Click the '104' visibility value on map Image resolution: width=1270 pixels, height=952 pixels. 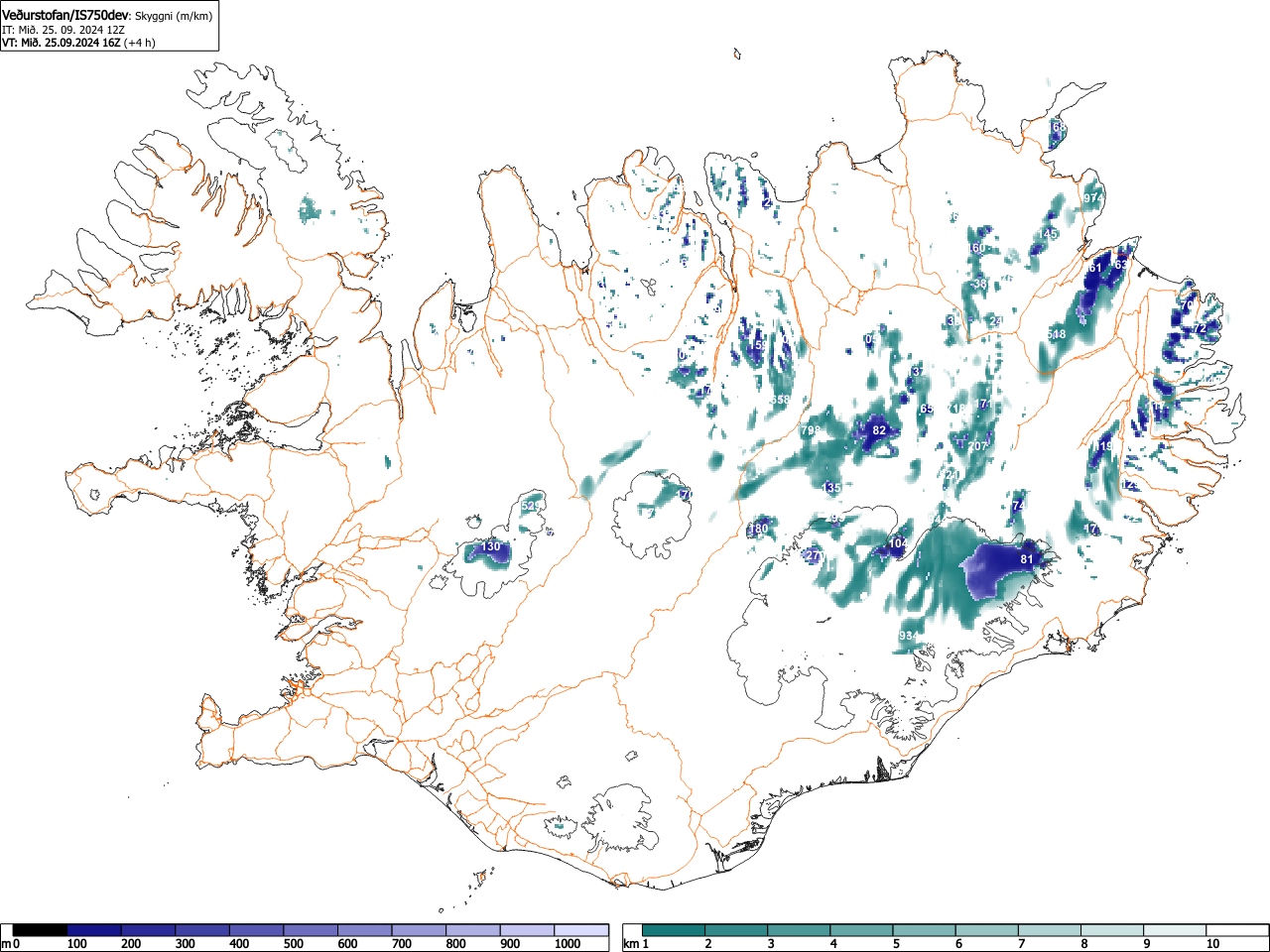(x=898, y=543)
